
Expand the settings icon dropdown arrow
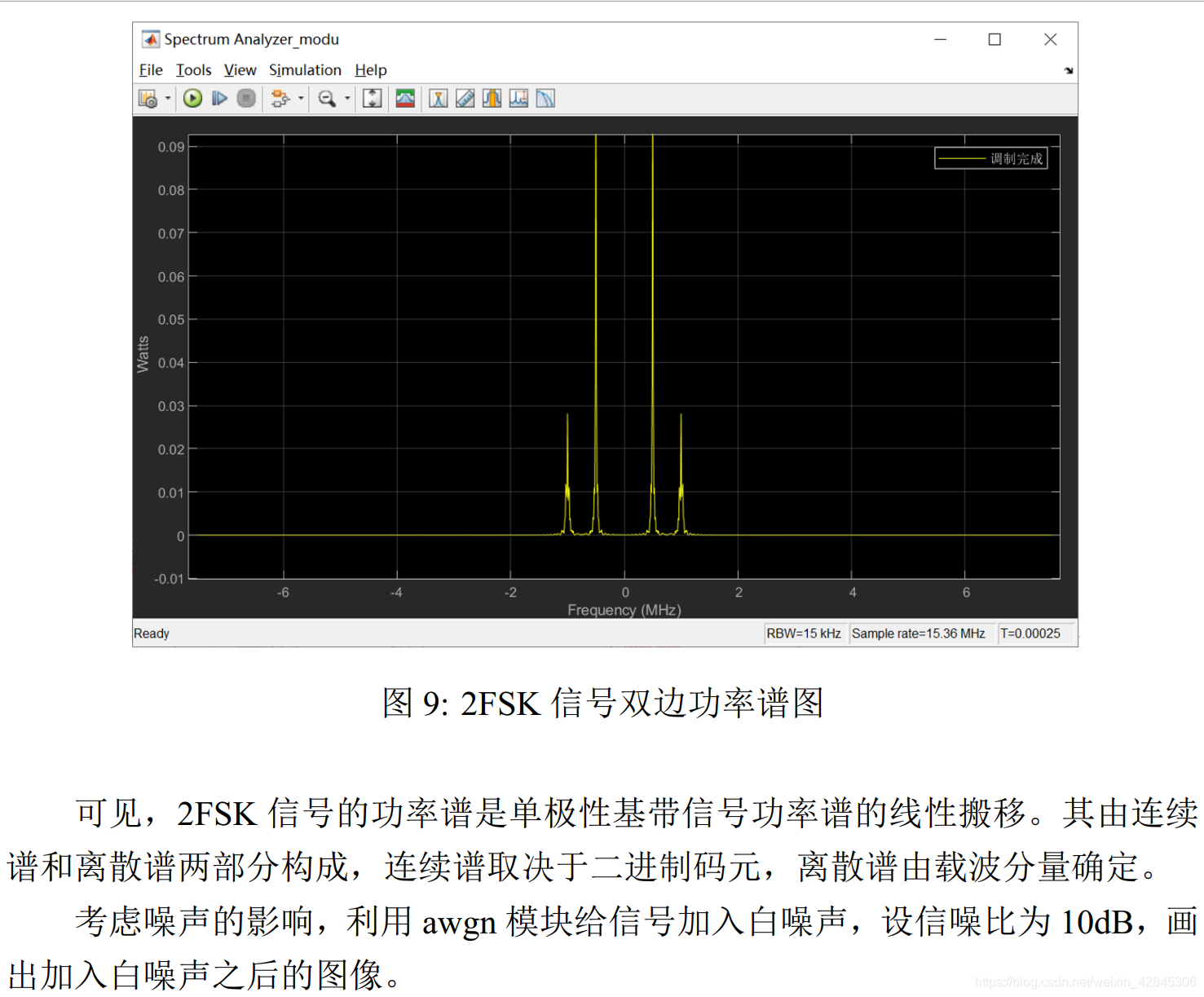point(168,99)
